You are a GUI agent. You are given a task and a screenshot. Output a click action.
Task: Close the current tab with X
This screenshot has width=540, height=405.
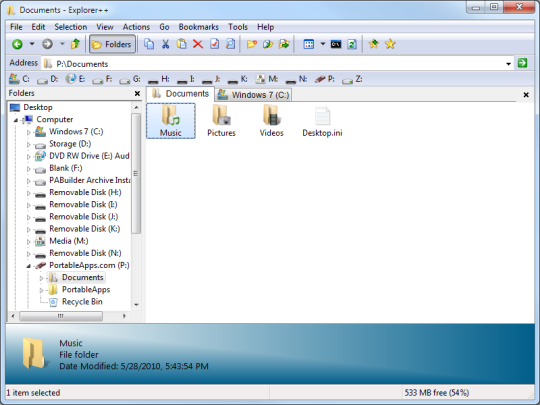[x=526, y=95]
